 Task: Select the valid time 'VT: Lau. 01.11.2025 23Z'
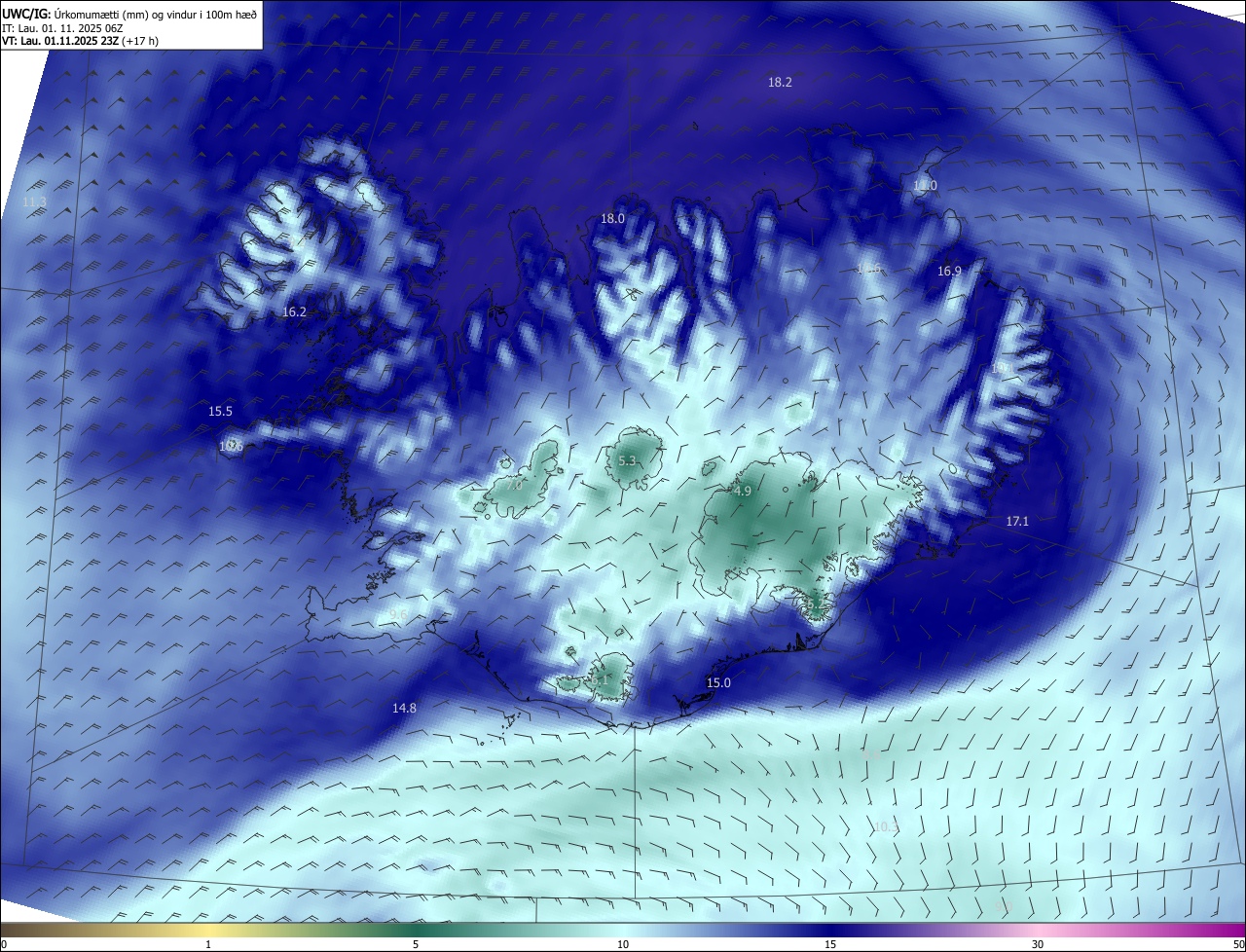(58, 41)
